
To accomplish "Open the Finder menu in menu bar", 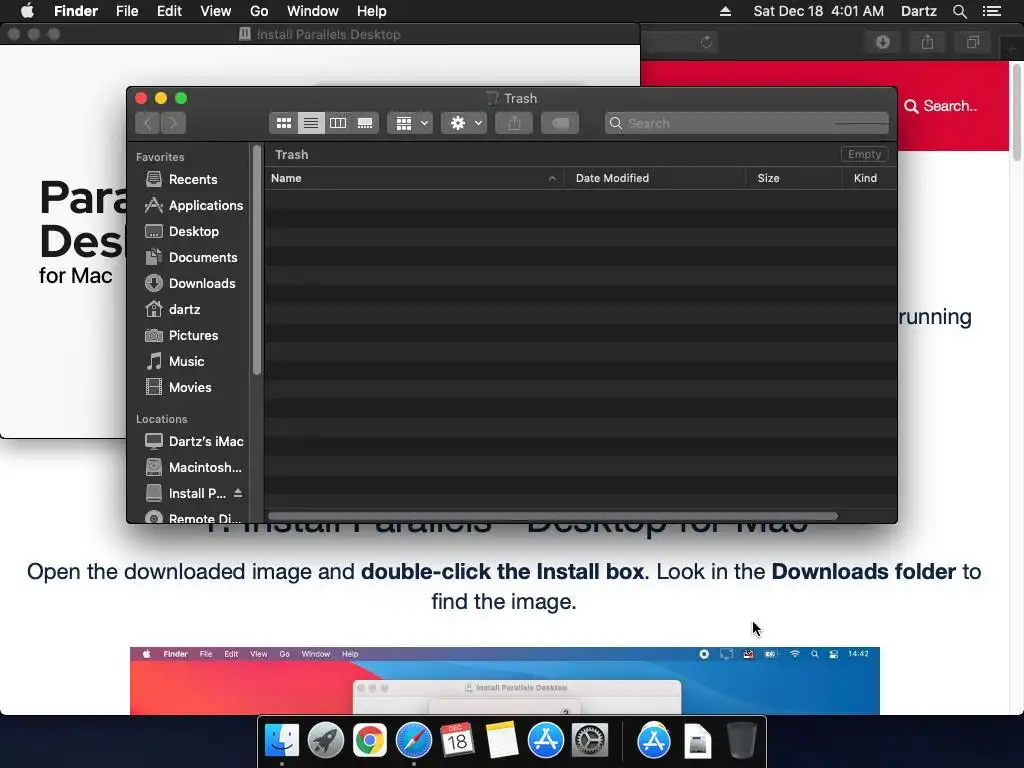I will (76, 11).
